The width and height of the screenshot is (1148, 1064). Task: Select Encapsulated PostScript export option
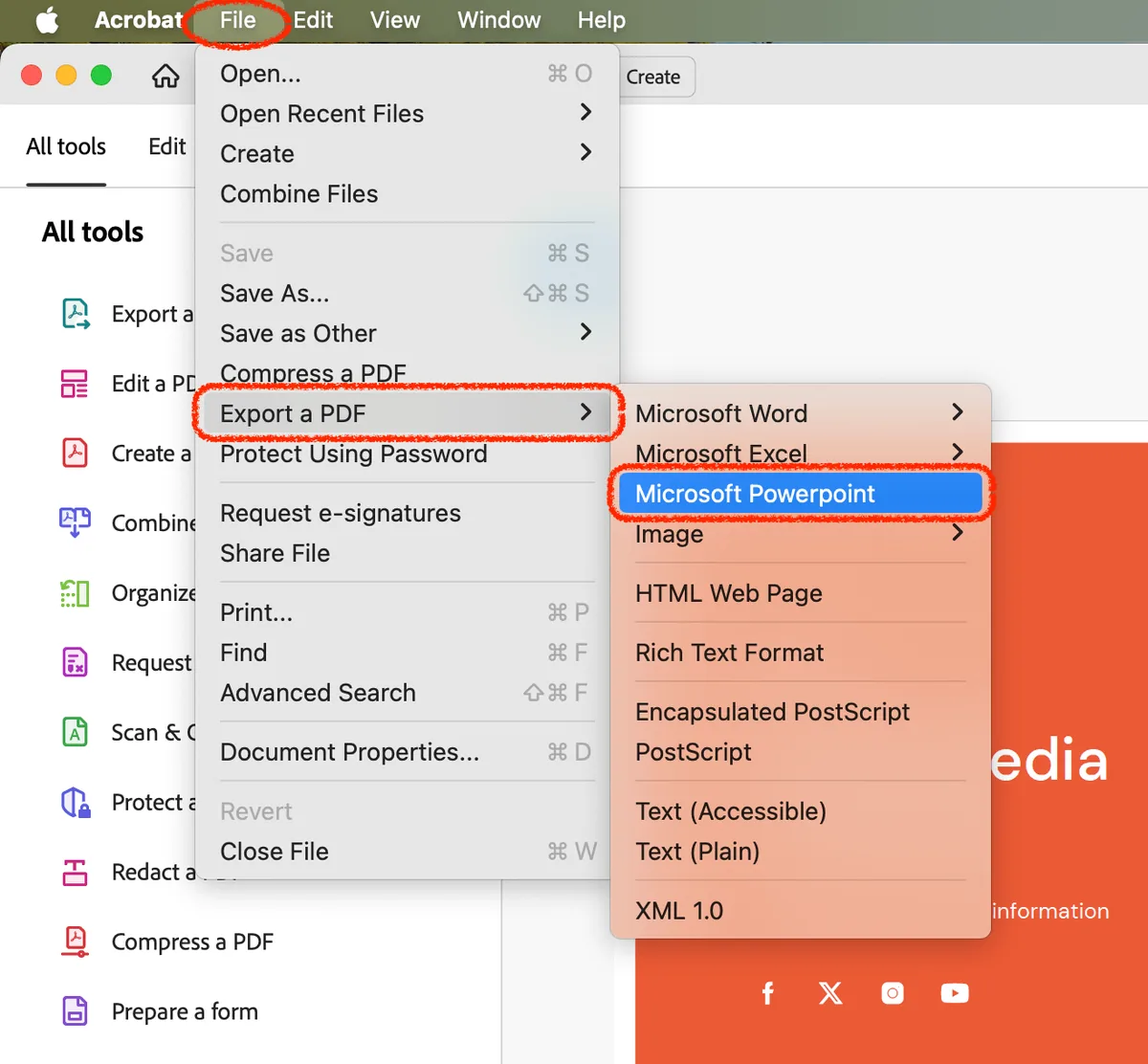click(x=800, y=713)
